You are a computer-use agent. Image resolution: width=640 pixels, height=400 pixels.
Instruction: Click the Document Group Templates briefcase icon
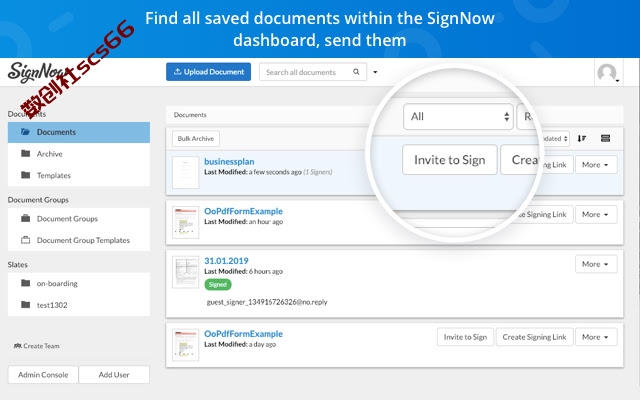[x=25, y=240]
